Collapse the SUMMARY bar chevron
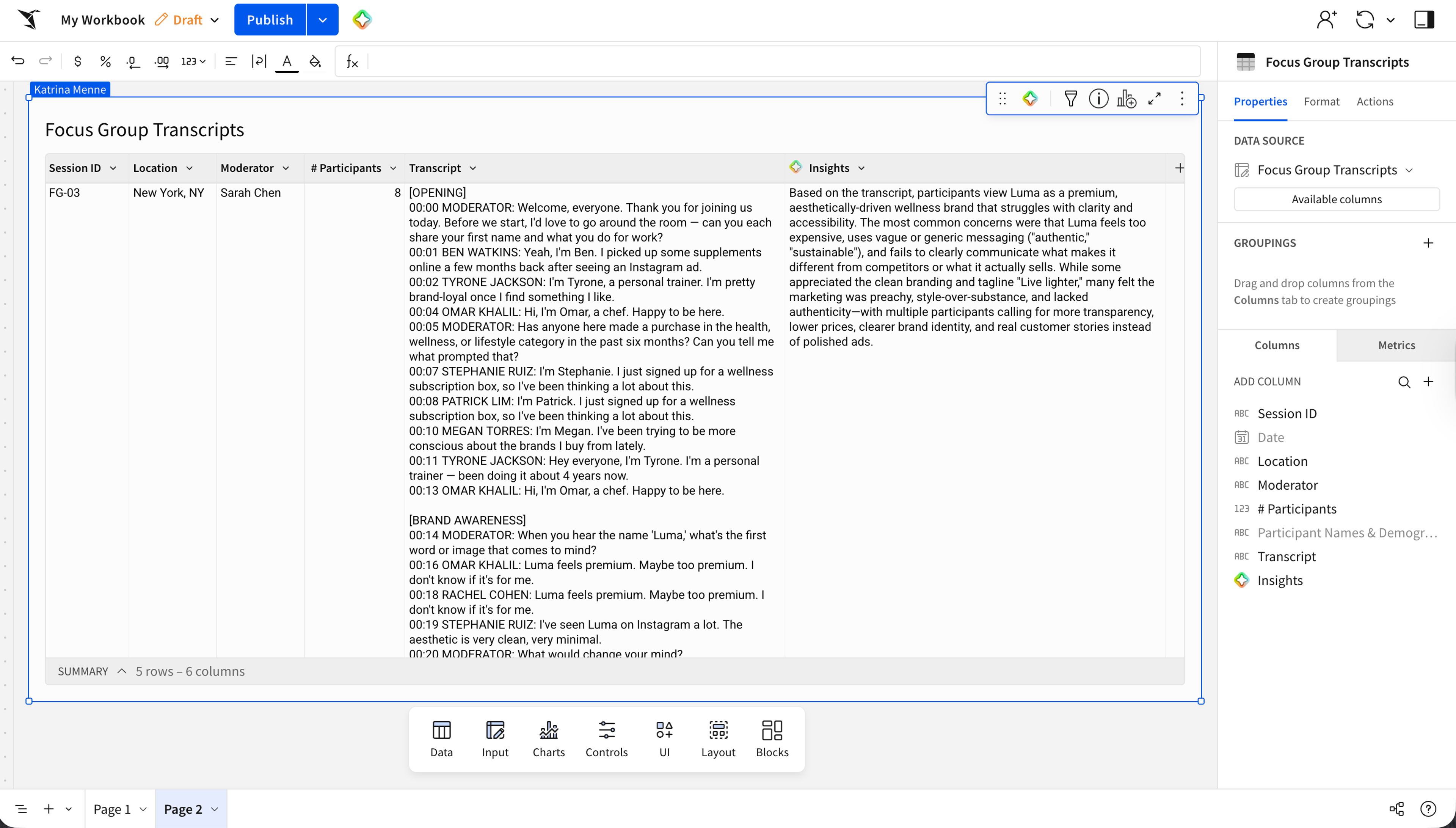 coord(122,671)
